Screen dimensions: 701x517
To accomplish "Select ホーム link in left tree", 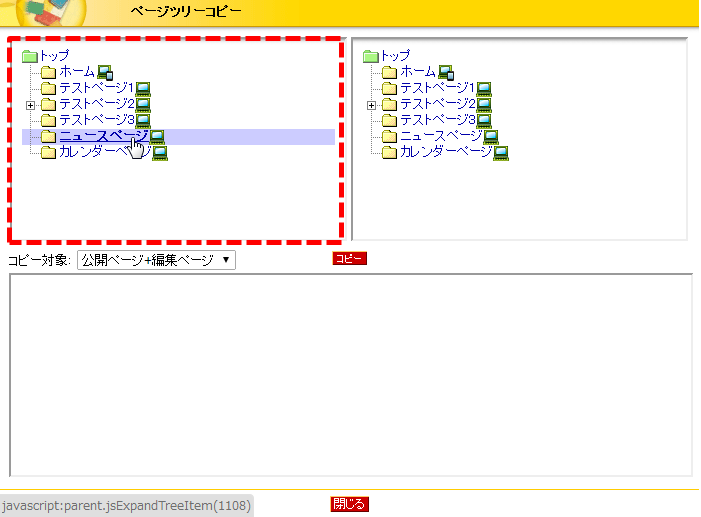I will (77, 72).
